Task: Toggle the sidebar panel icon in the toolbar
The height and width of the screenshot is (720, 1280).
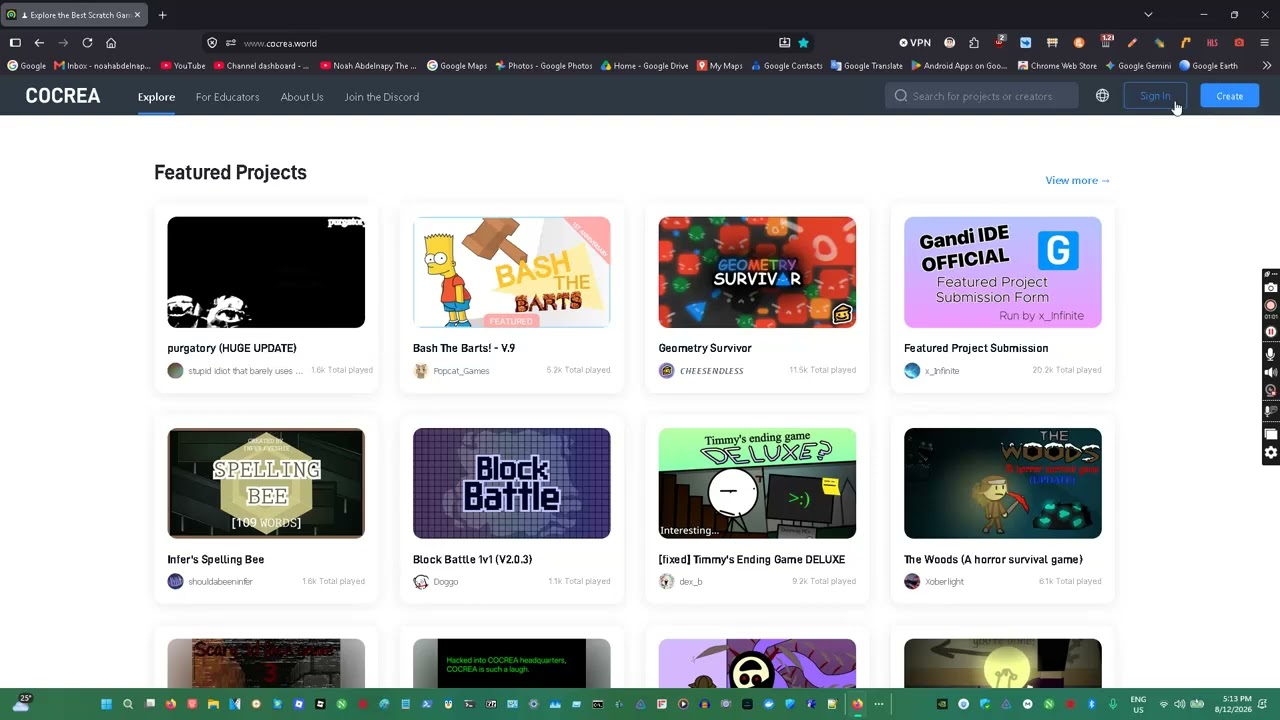Action: click(x=15, y=43)
